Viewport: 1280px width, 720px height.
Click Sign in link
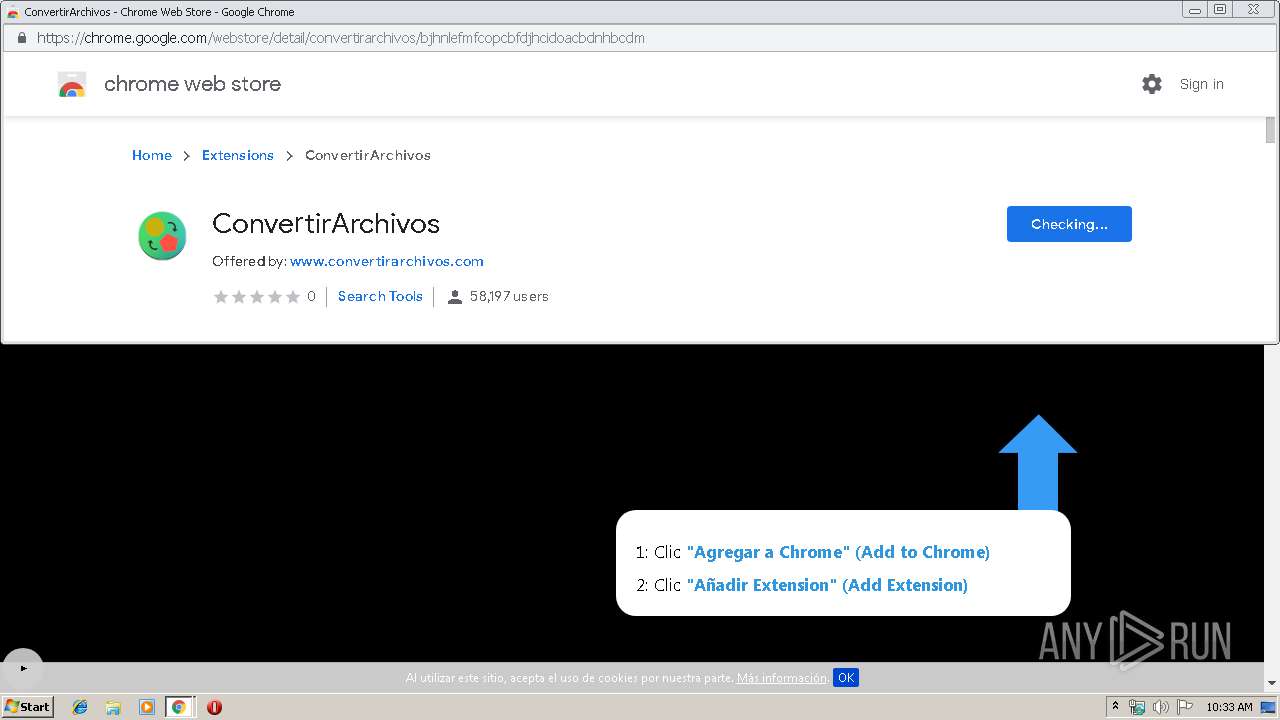tap(1201, 84)
